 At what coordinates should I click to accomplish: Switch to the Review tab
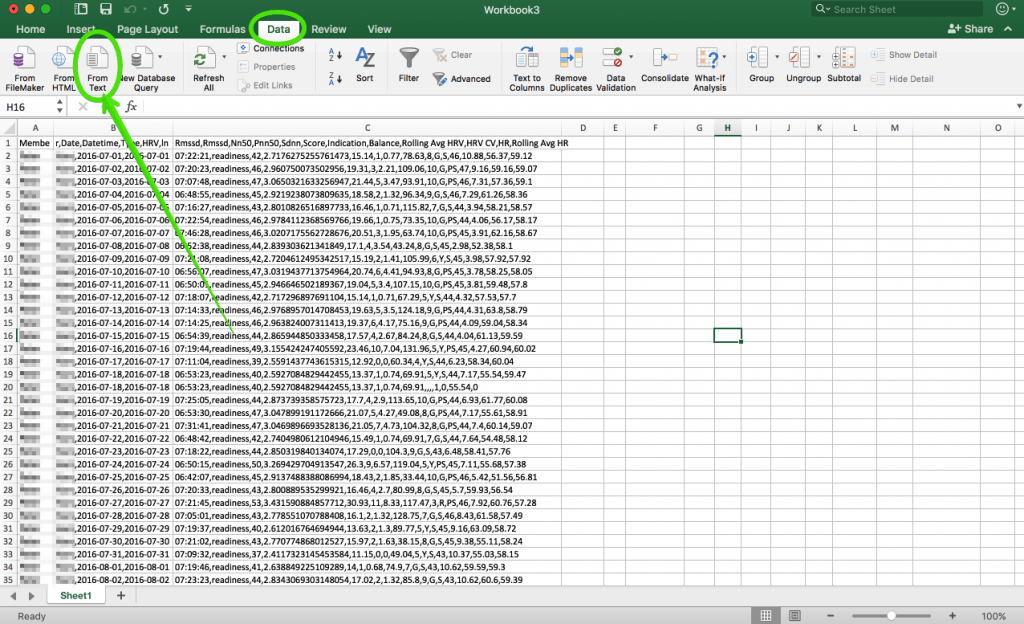(x=329, y=30)
